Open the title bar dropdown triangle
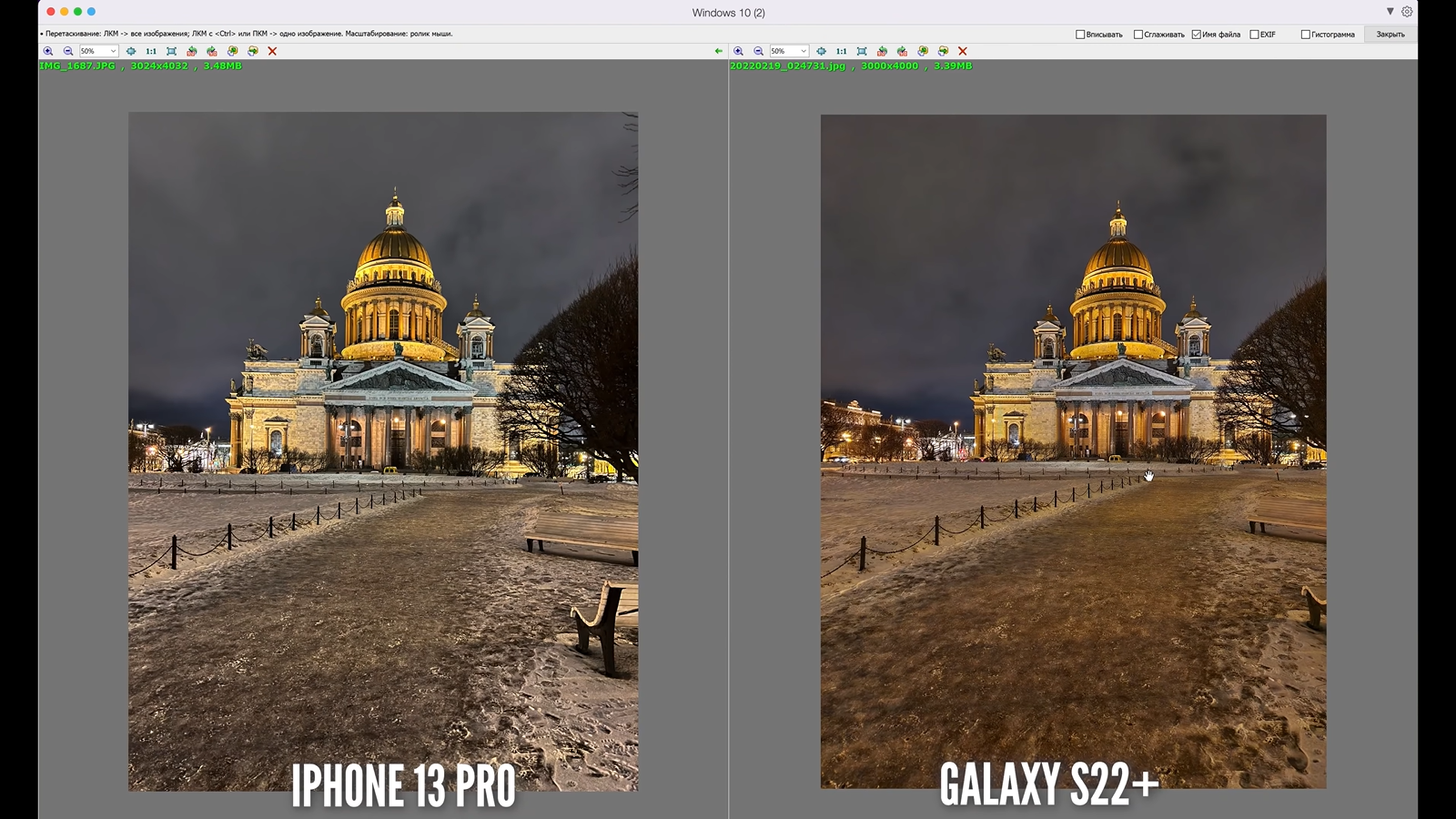The height and width of the screenshot is (819, 1456). coord(1390,12)
